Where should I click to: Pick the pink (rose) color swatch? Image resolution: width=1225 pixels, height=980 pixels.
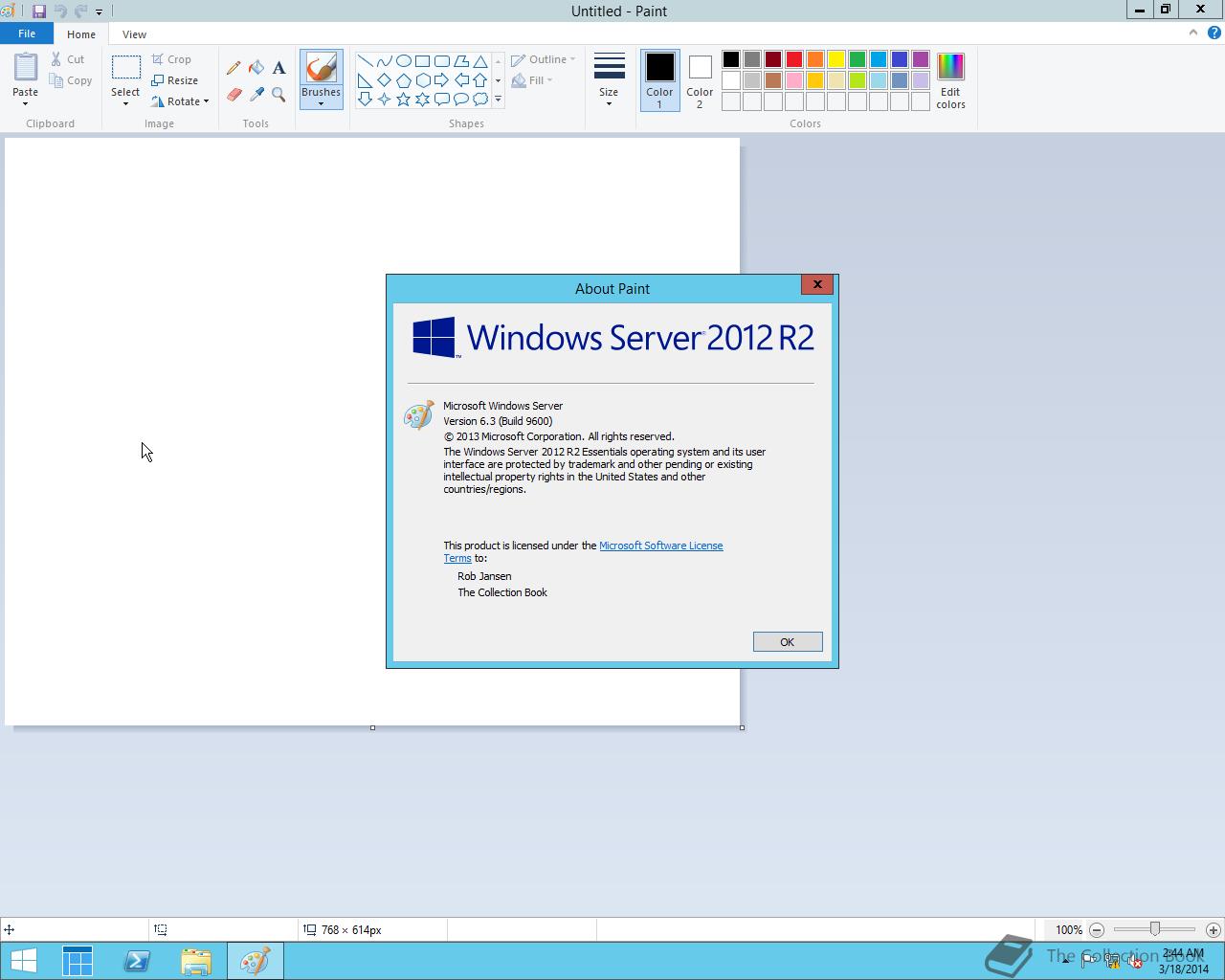(794, 80)
